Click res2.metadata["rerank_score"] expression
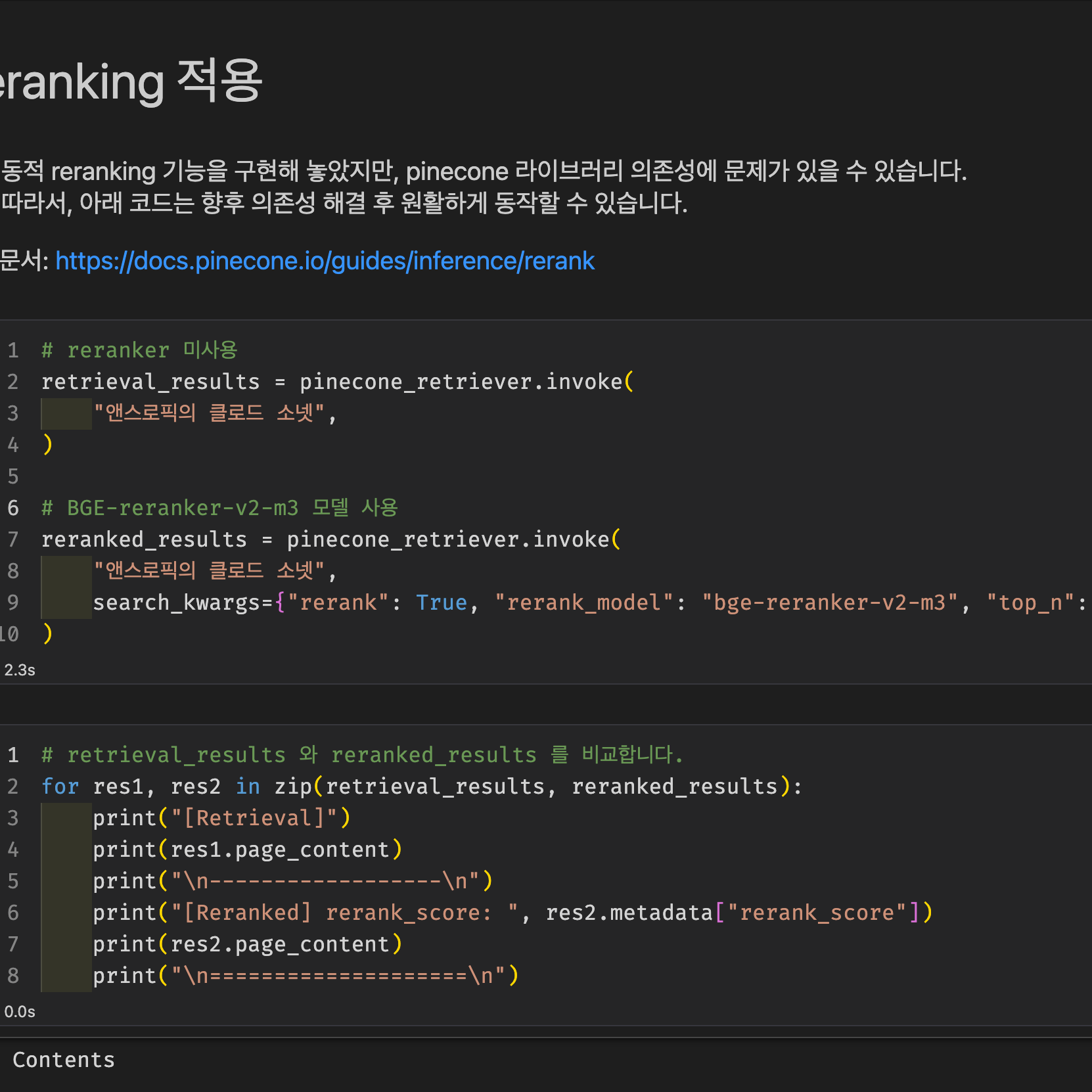The width and height of the screenshot is (1092, 1092). coord(735,913)
